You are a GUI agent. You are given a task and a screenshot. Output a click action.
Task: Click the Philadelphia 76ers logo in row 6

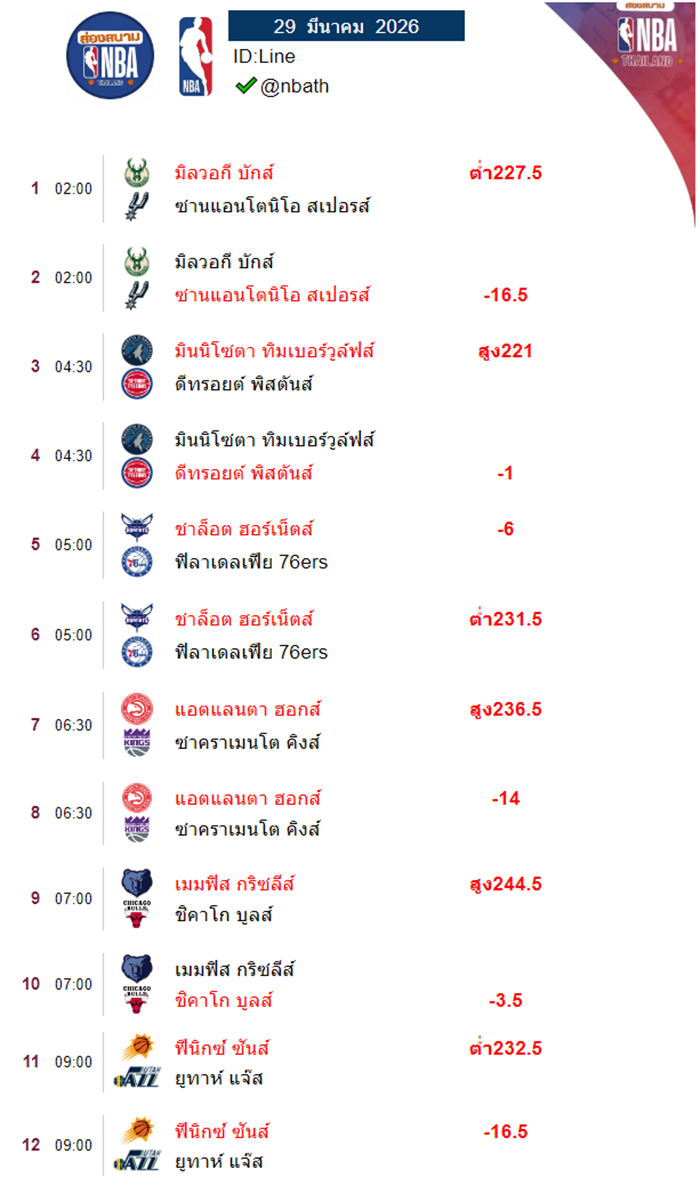coord(136,652)
